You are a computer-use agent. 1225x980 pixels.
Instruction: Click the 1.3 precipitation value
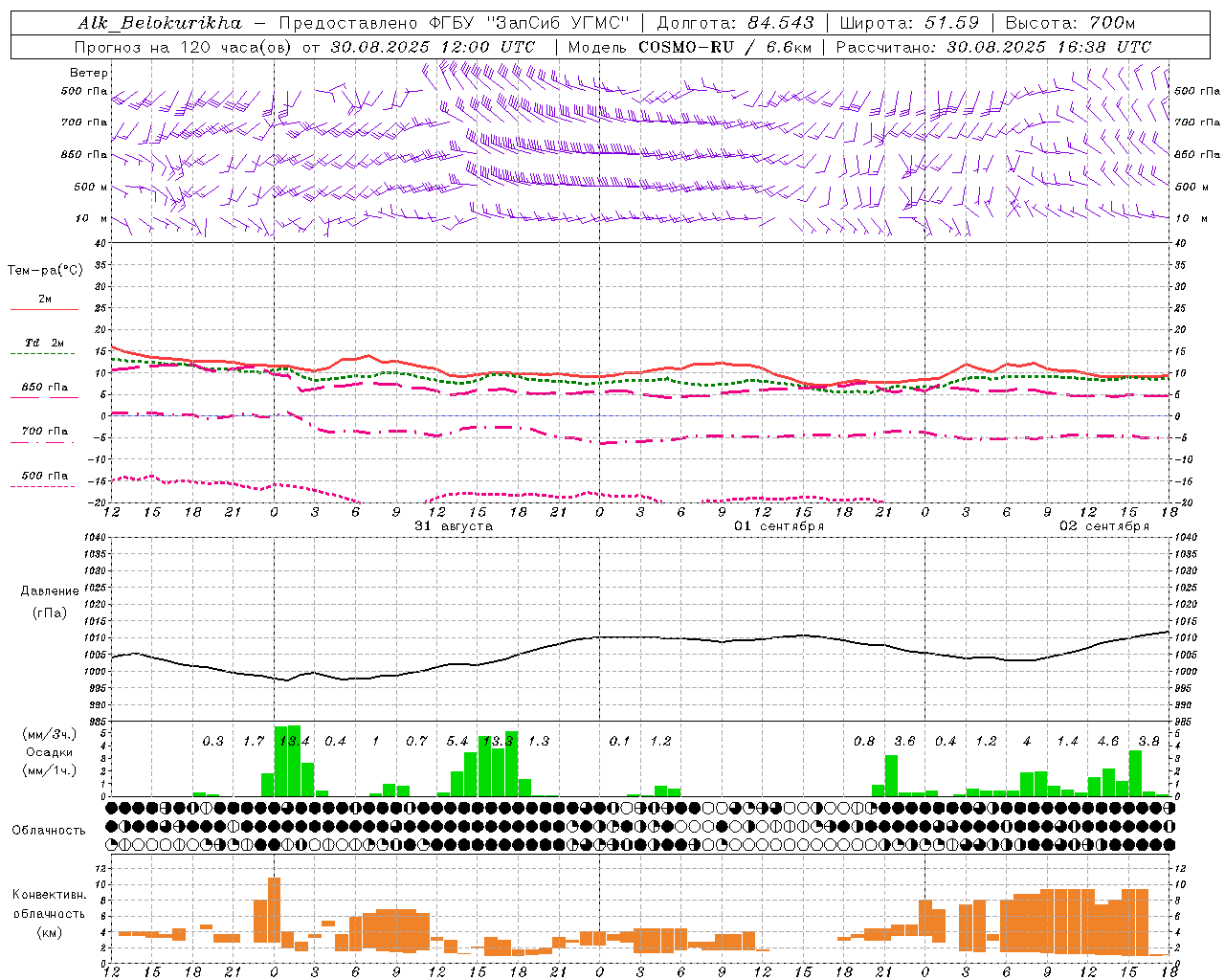(x=539, y=741)
